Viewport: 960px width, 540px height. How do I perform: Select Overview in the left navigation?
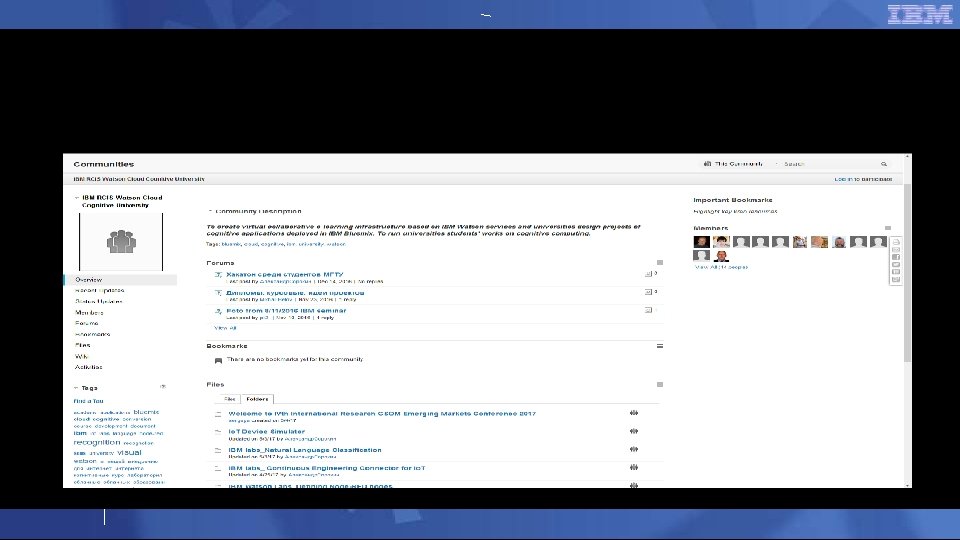pos(121,280)
